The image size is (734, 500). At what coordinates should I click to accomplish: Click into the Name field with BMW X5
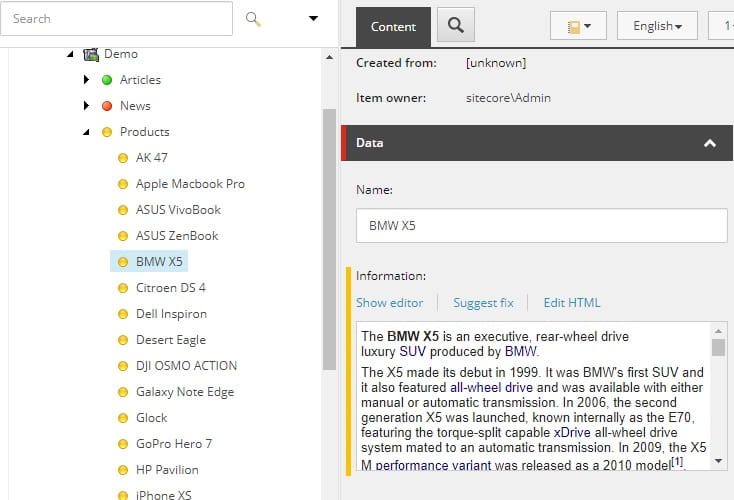coord(542,226)
